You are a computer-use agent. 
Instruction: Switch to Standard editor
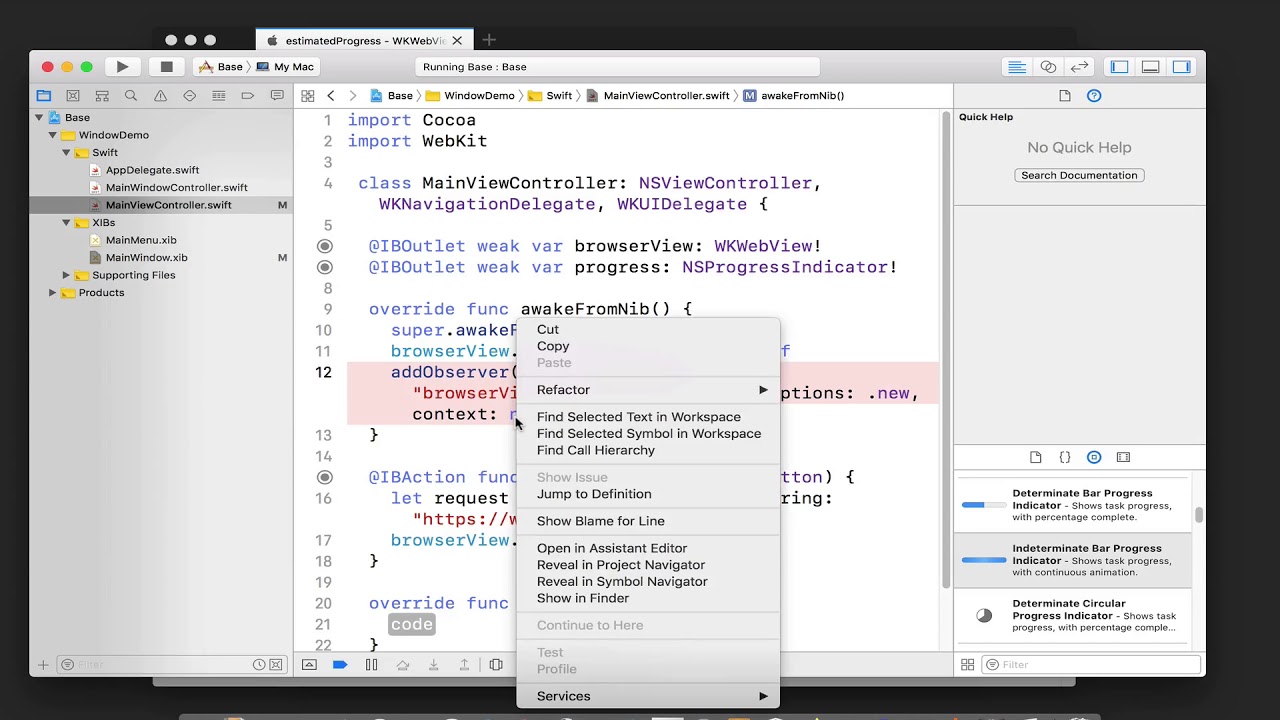[1017, 67]
